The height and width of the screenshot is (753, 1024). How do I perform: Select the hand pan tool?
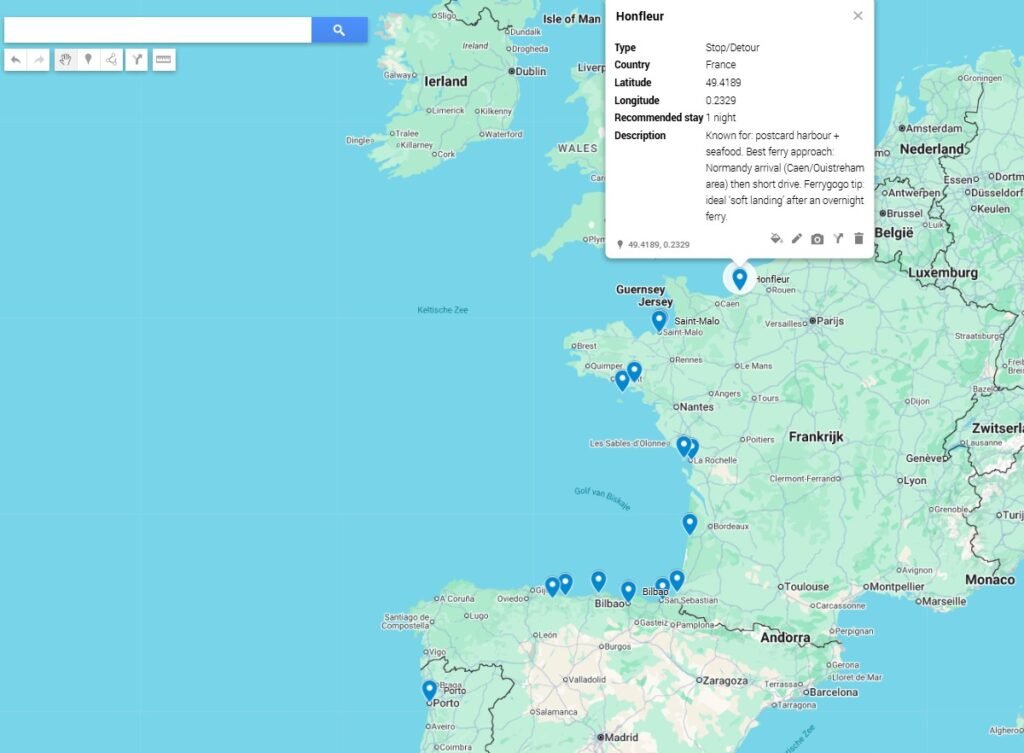(65, 60)
